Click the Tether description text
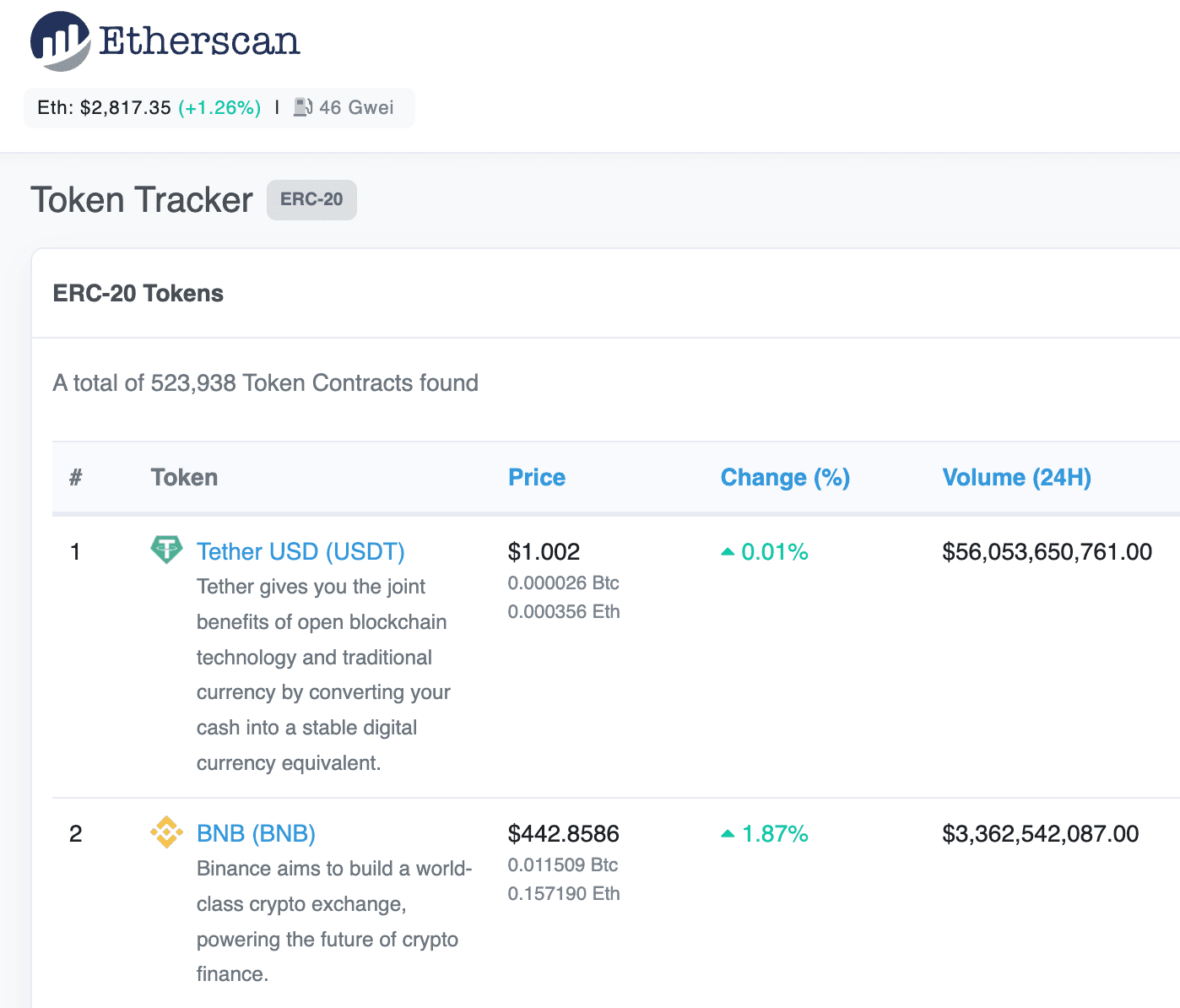 [x=323, y=675]
